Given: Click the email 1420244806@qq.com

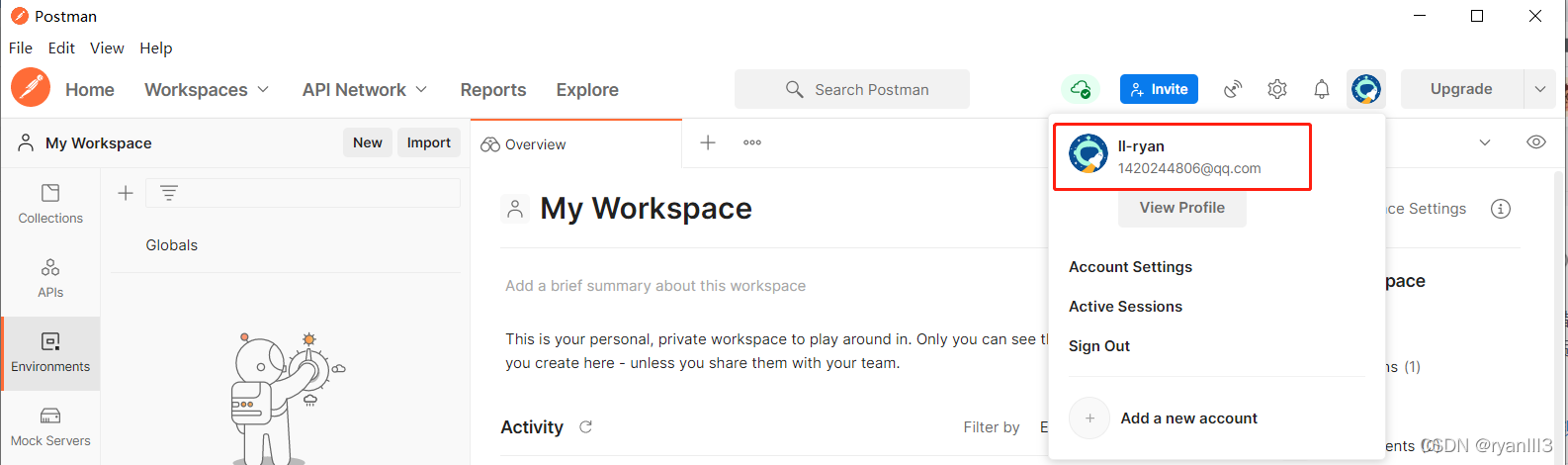Looking at the screenshot, I should [1189, 168].
